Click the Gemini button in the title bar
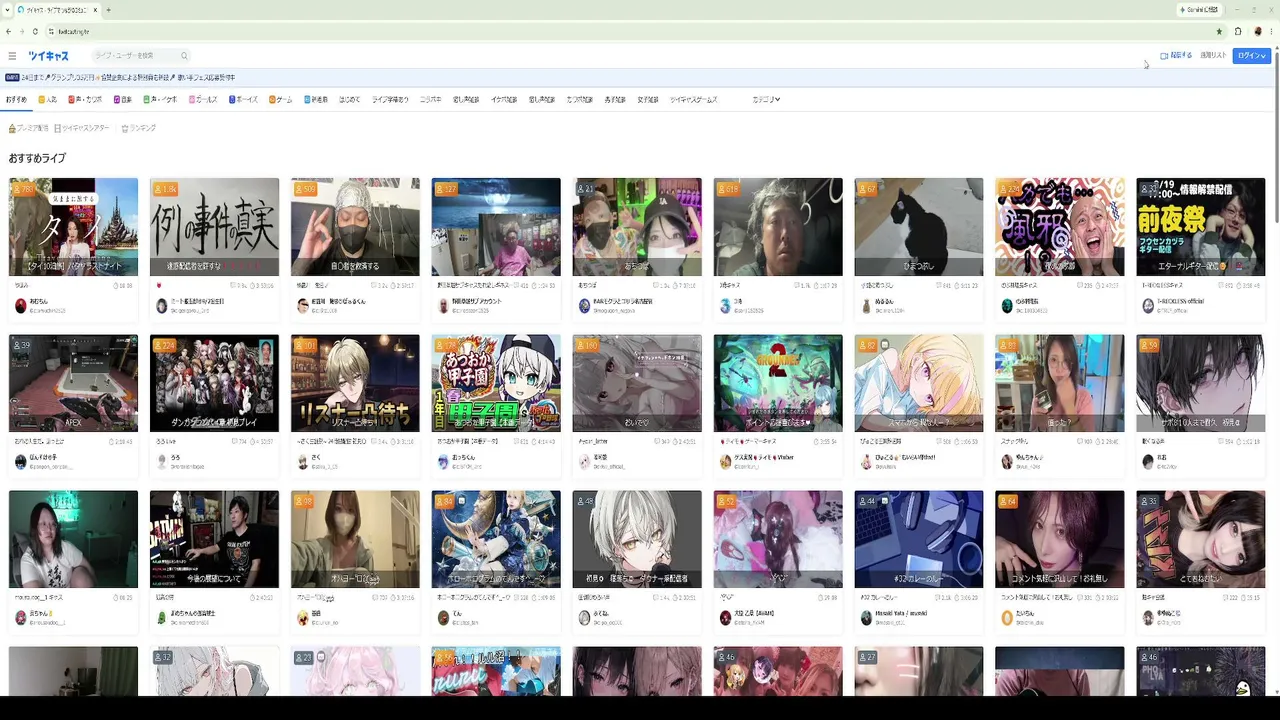 (1198, 10)
